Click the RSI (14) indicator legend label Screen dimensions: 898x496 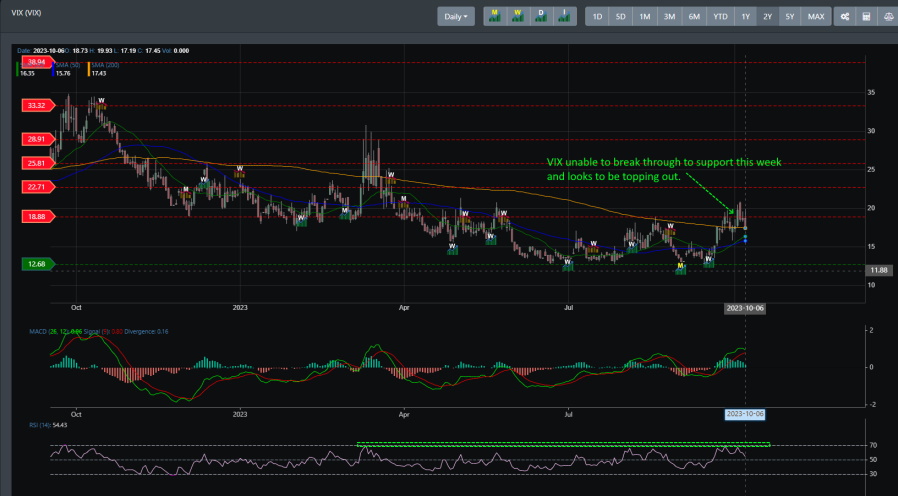[x=48, y=425]
